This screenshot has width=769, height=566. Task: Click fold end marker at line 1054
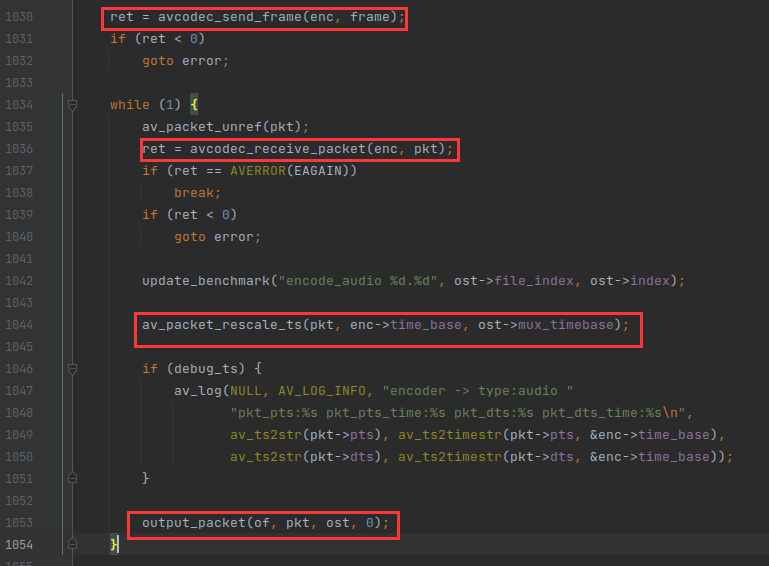pos(72,545)
